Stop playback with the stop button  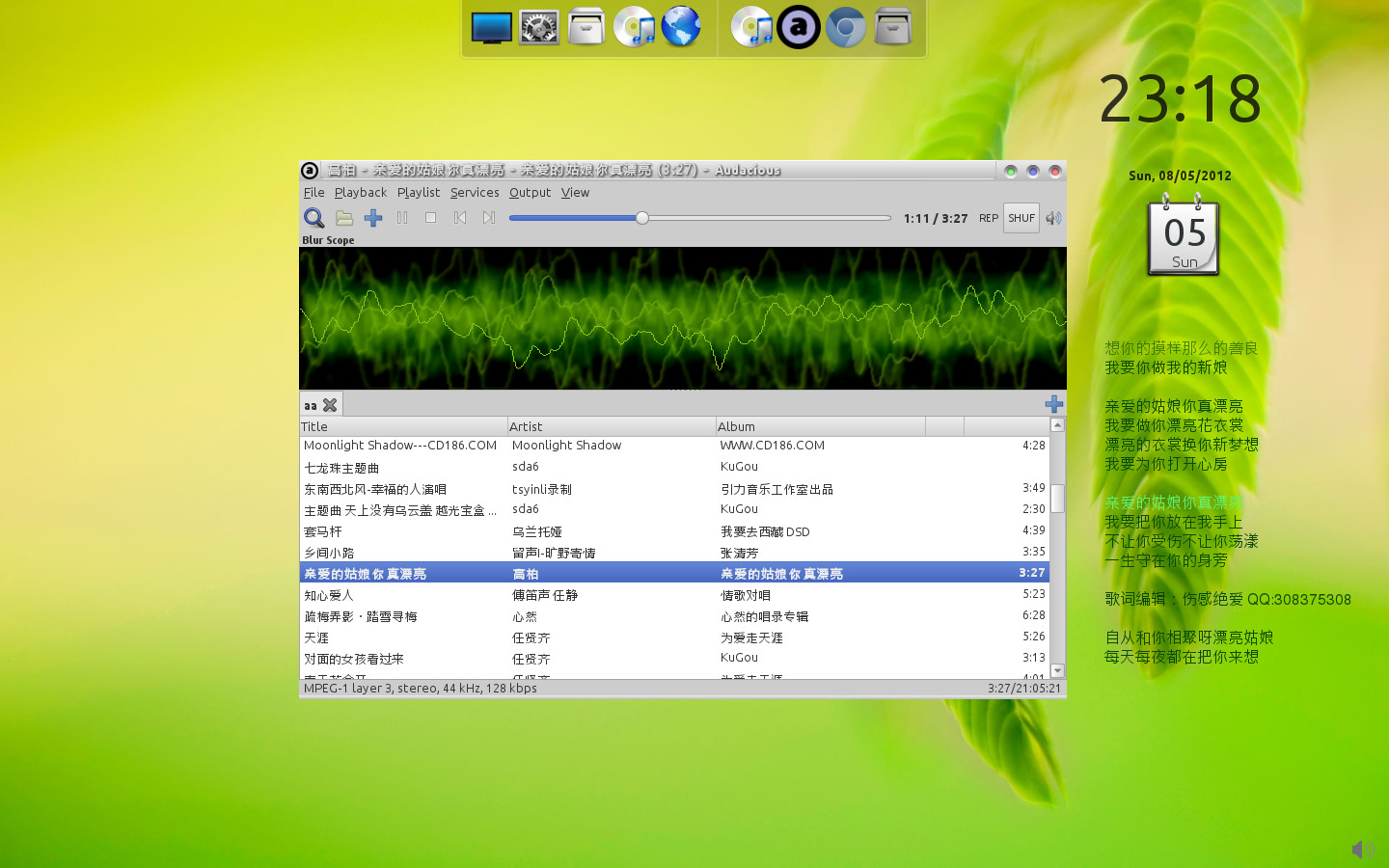pyautogui.click(x=431, y=218)
